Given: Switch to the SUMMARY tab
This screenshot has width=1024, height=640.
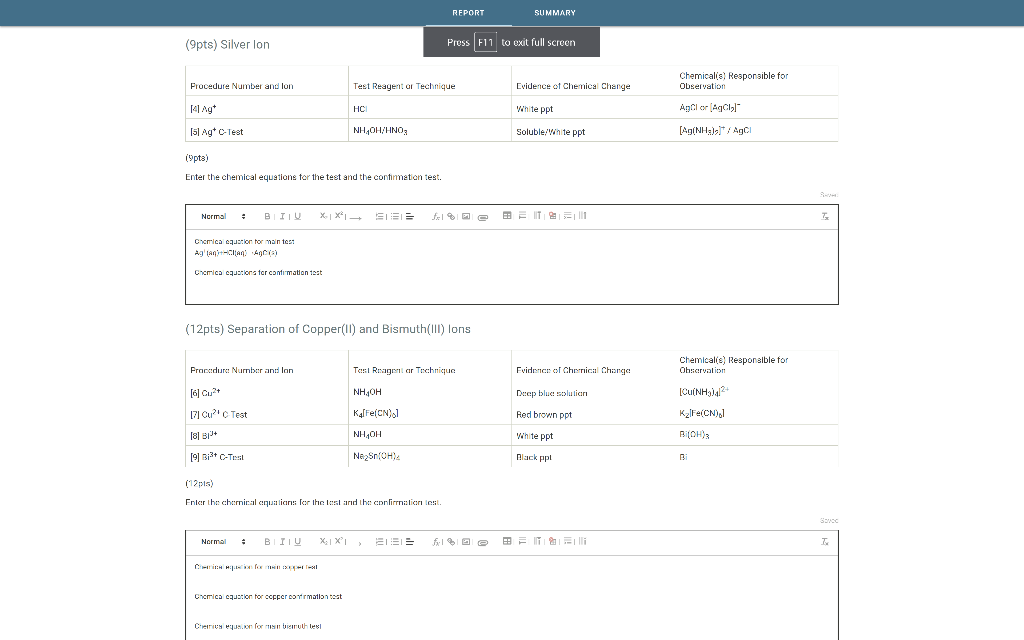Looking at the screenshot, I should 554,13.
